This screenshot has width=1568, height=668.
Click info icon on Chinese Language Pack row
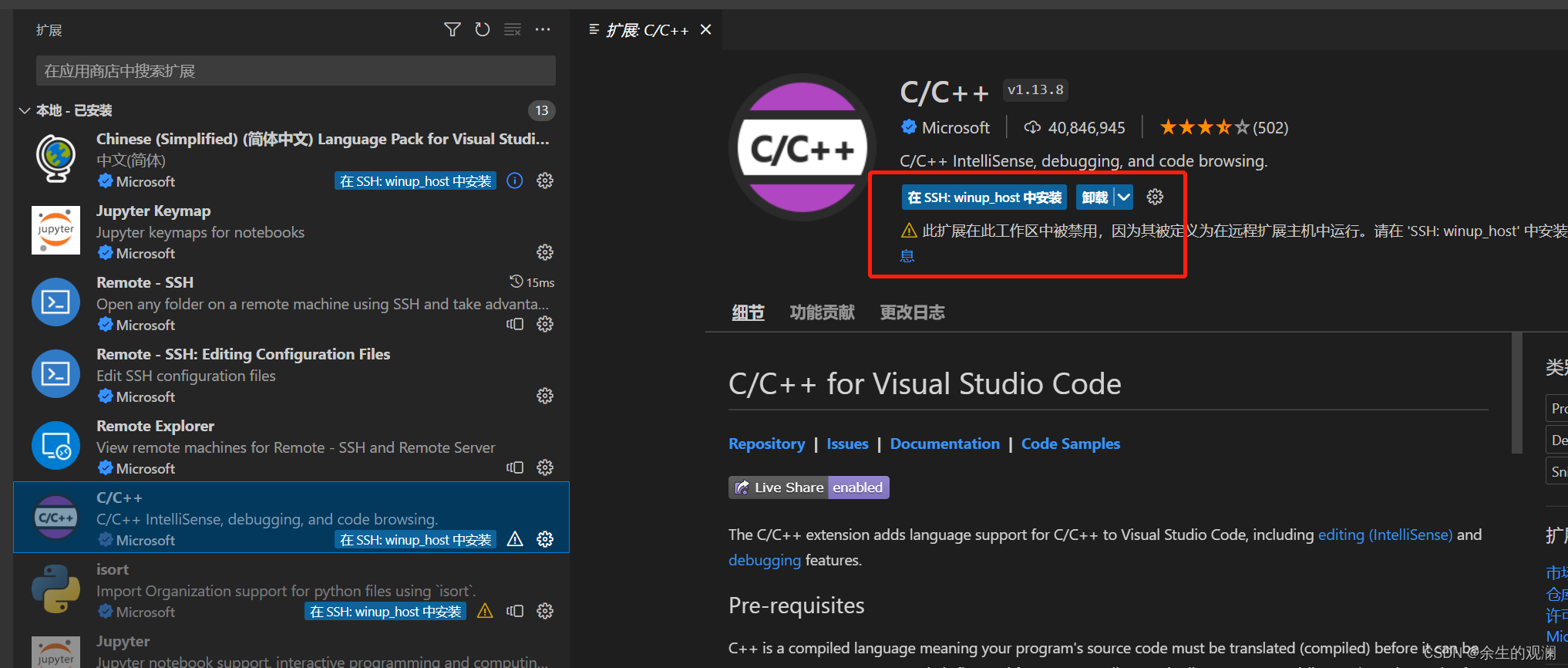515,180
